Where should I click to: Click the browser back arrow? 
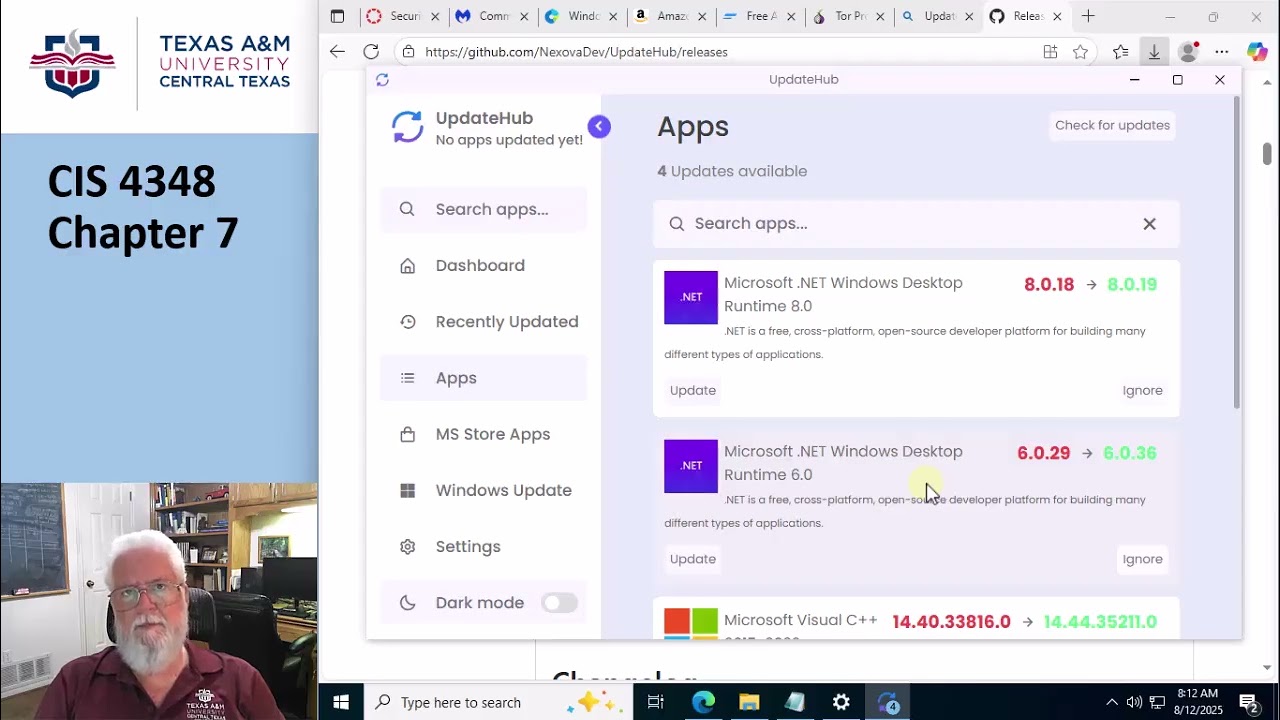(337, 52)
